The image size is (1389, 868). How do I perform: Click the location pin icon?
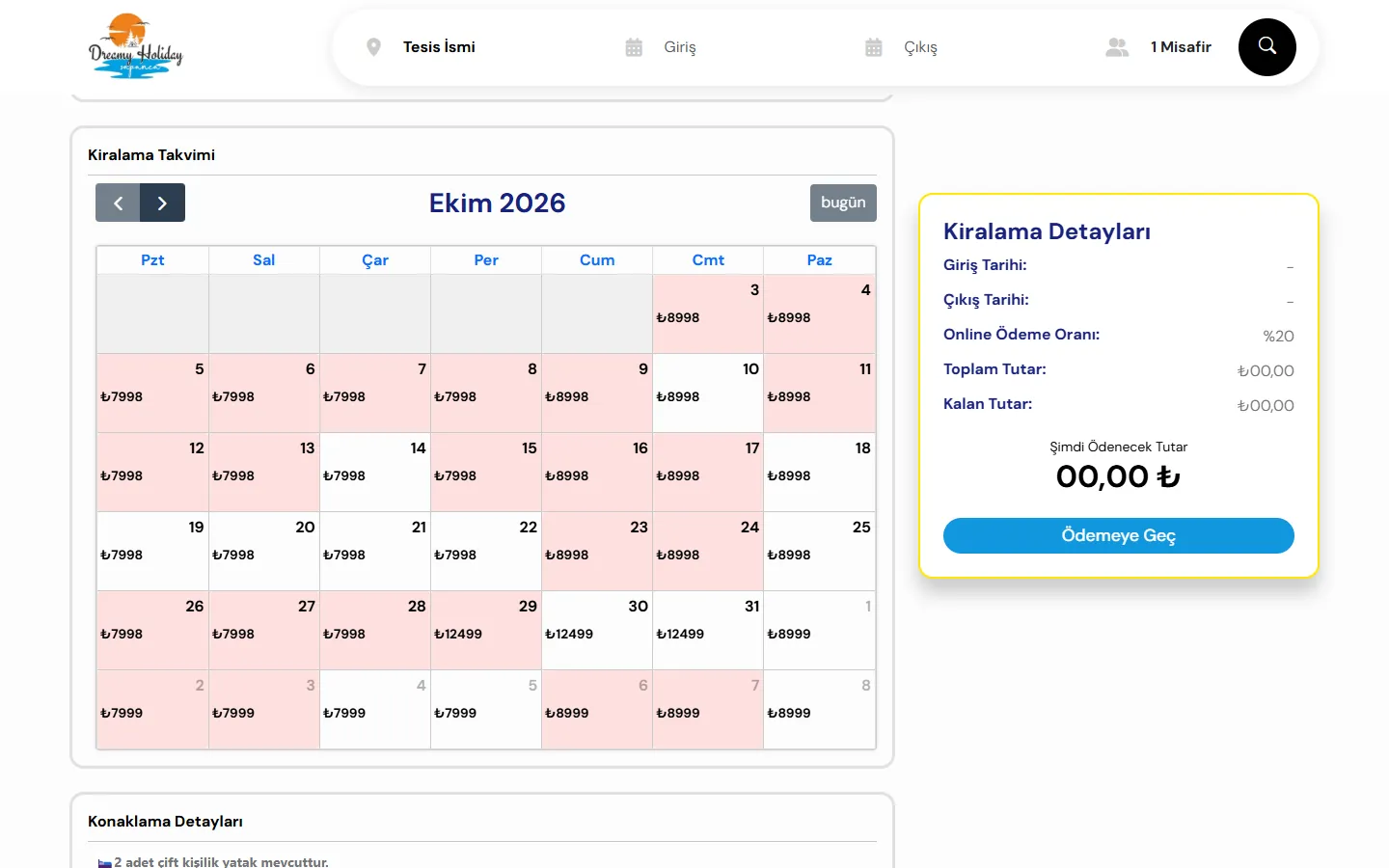point(374,47)
